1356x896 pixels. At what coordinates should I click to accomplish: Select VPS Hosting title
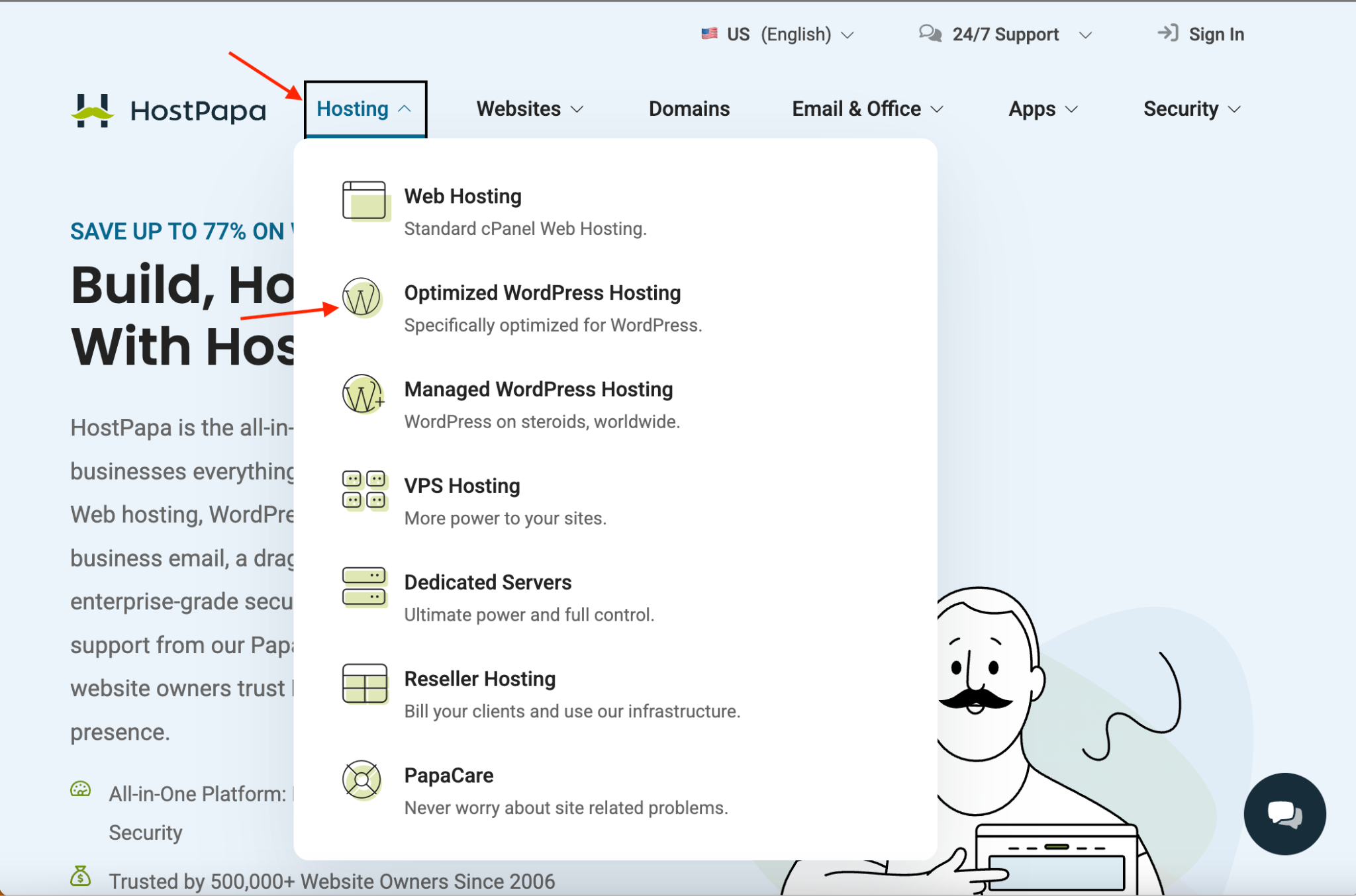tap(462, 486)
